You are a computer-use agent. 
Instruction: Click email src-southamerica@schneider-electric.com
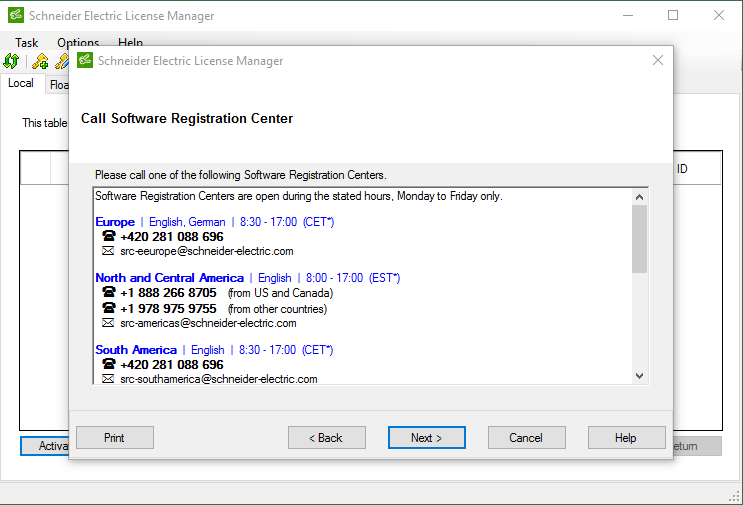pyautogui.click(x=218, y=379)
